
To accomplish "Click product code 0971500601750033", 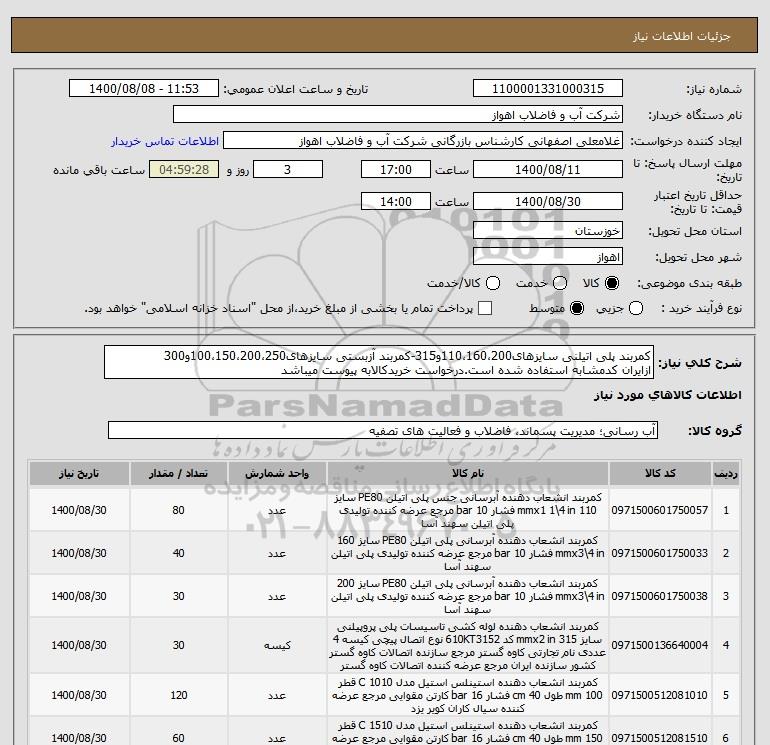I will click(x=660, y=553).
